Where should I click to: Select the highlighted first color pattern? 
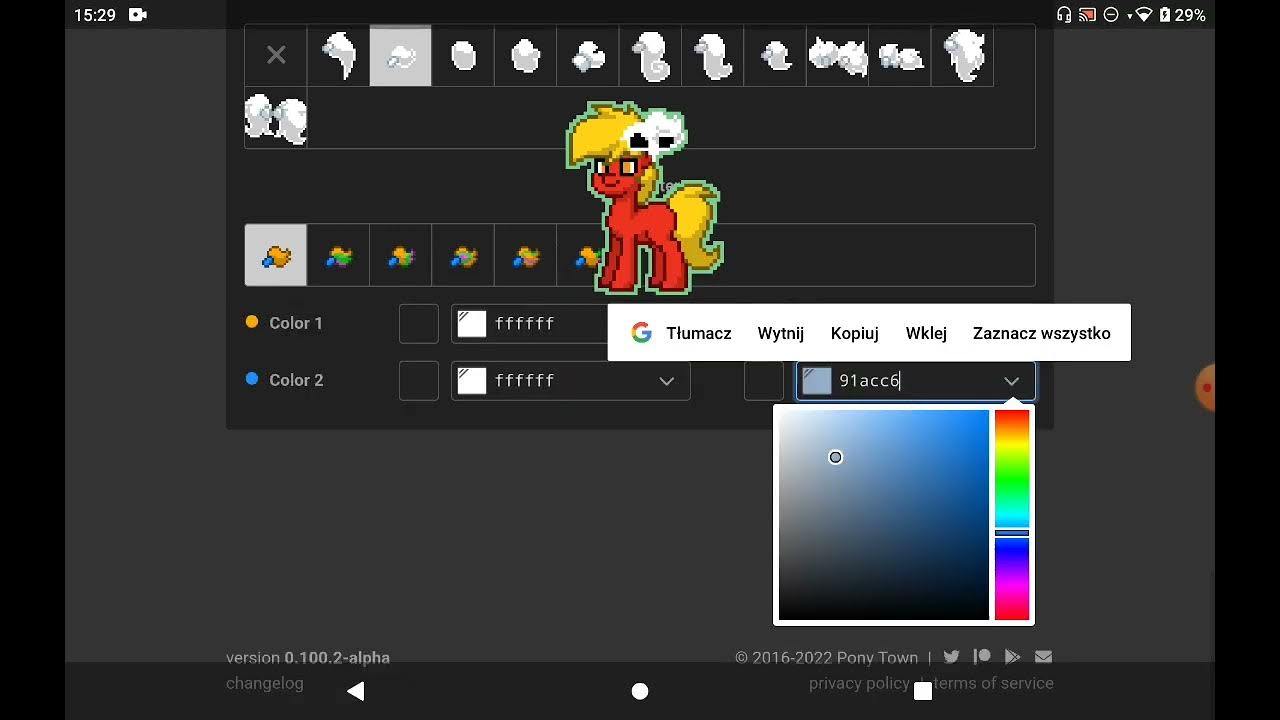(276, 255)
